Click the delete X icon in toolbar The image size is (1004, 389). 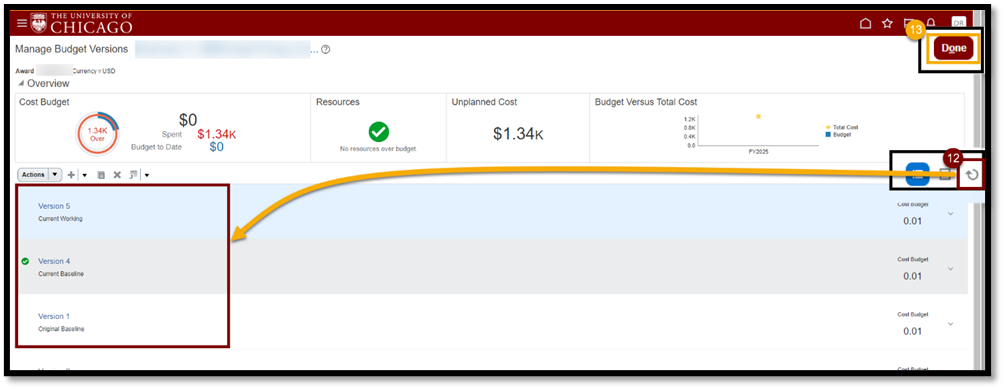point(117,175)
